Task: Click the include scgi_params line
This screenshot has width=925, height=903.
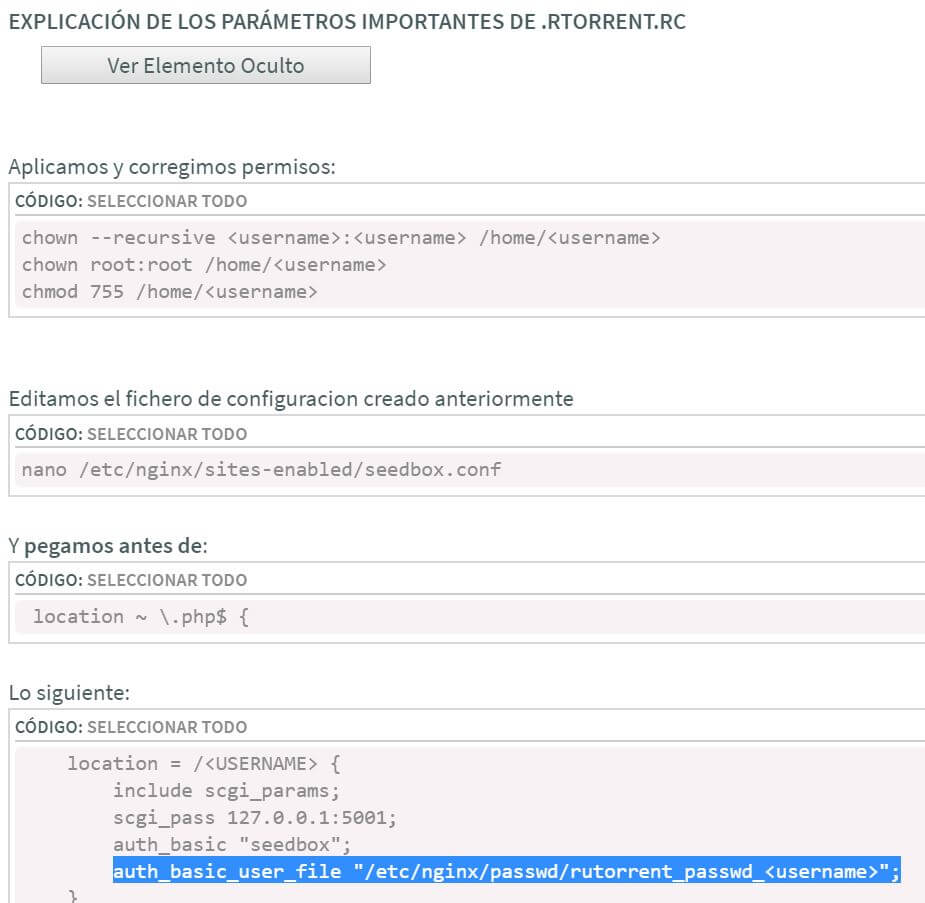Action: click(x=227, y=791)
